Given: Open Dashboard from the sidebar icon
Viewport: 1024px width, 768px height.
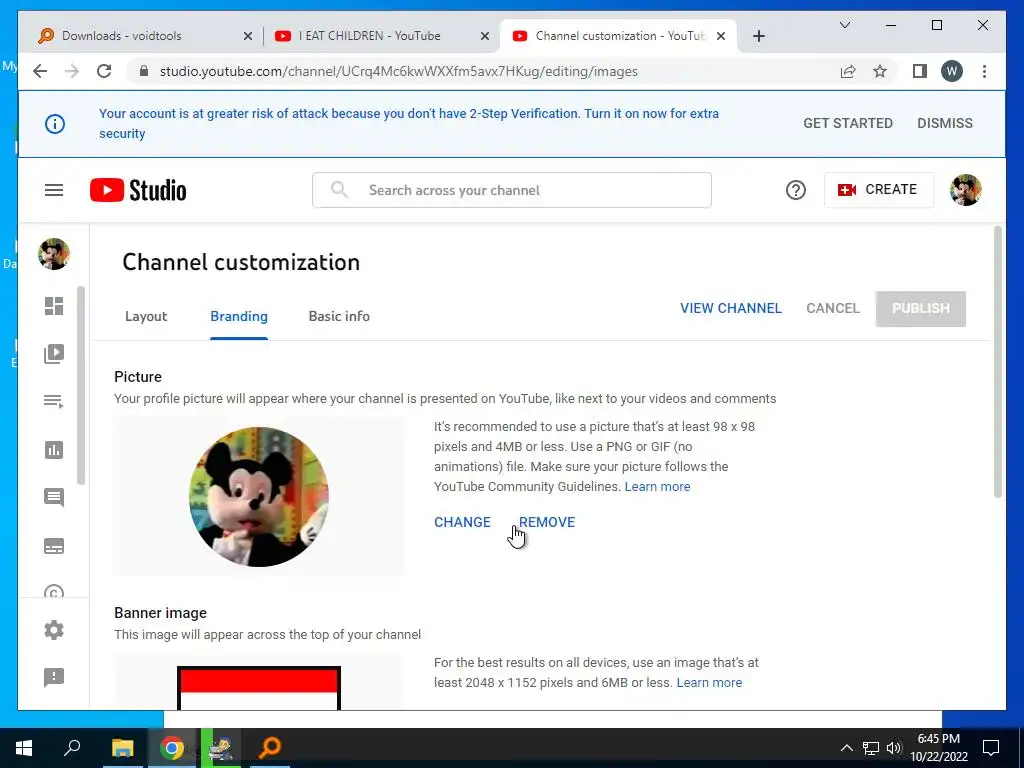Looking at the screenshot, I should pos(54,306).
